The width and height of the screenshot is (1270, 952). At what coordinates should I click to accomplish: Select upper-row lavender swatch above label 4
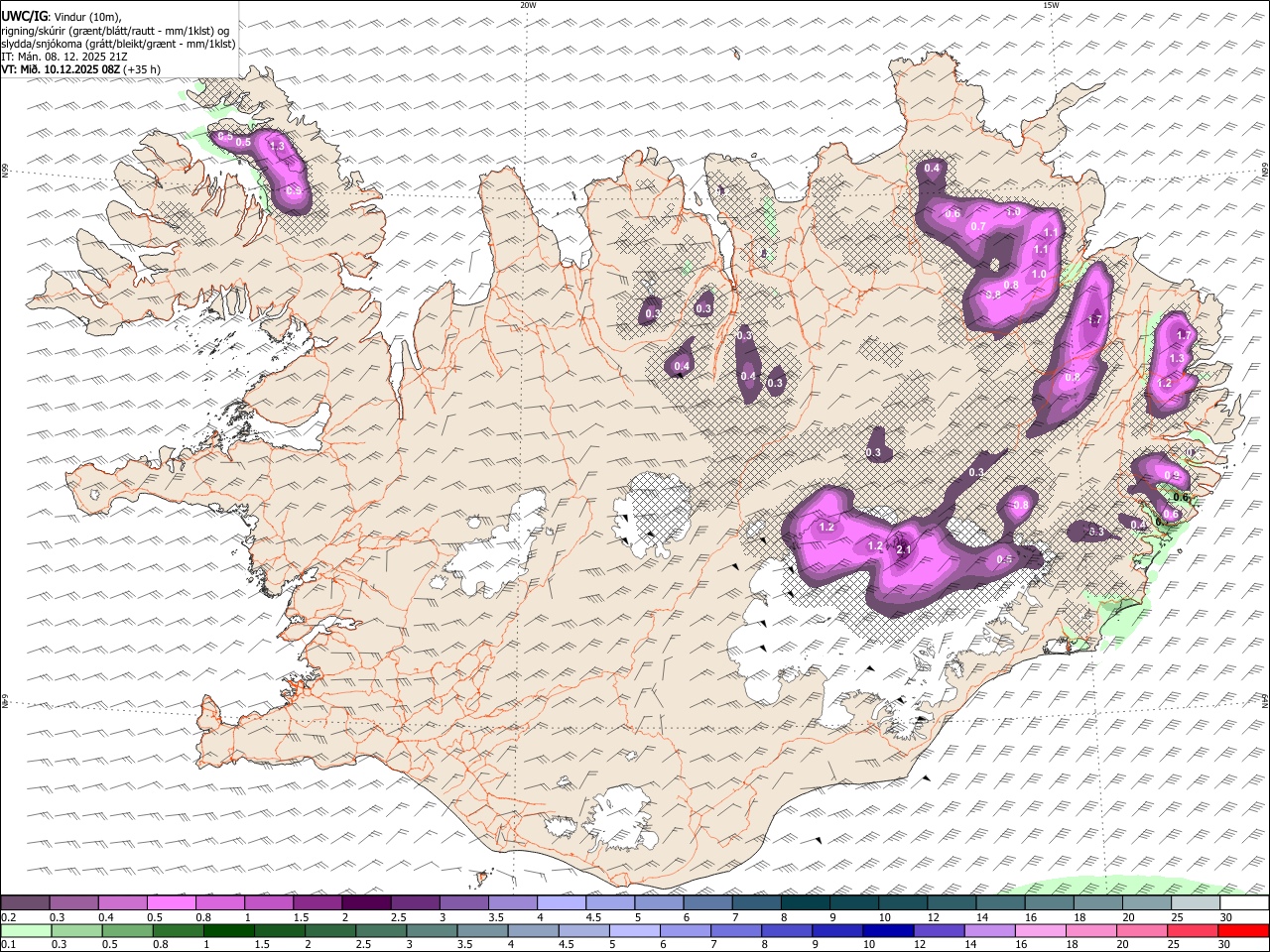coord(562,903)
